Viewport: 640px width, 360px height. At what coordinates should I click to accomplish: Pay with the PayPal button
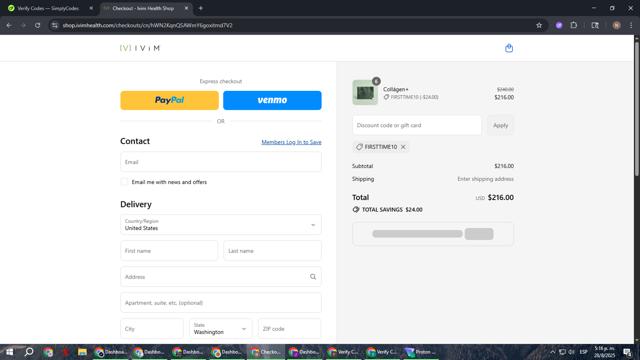coord(169,100)
